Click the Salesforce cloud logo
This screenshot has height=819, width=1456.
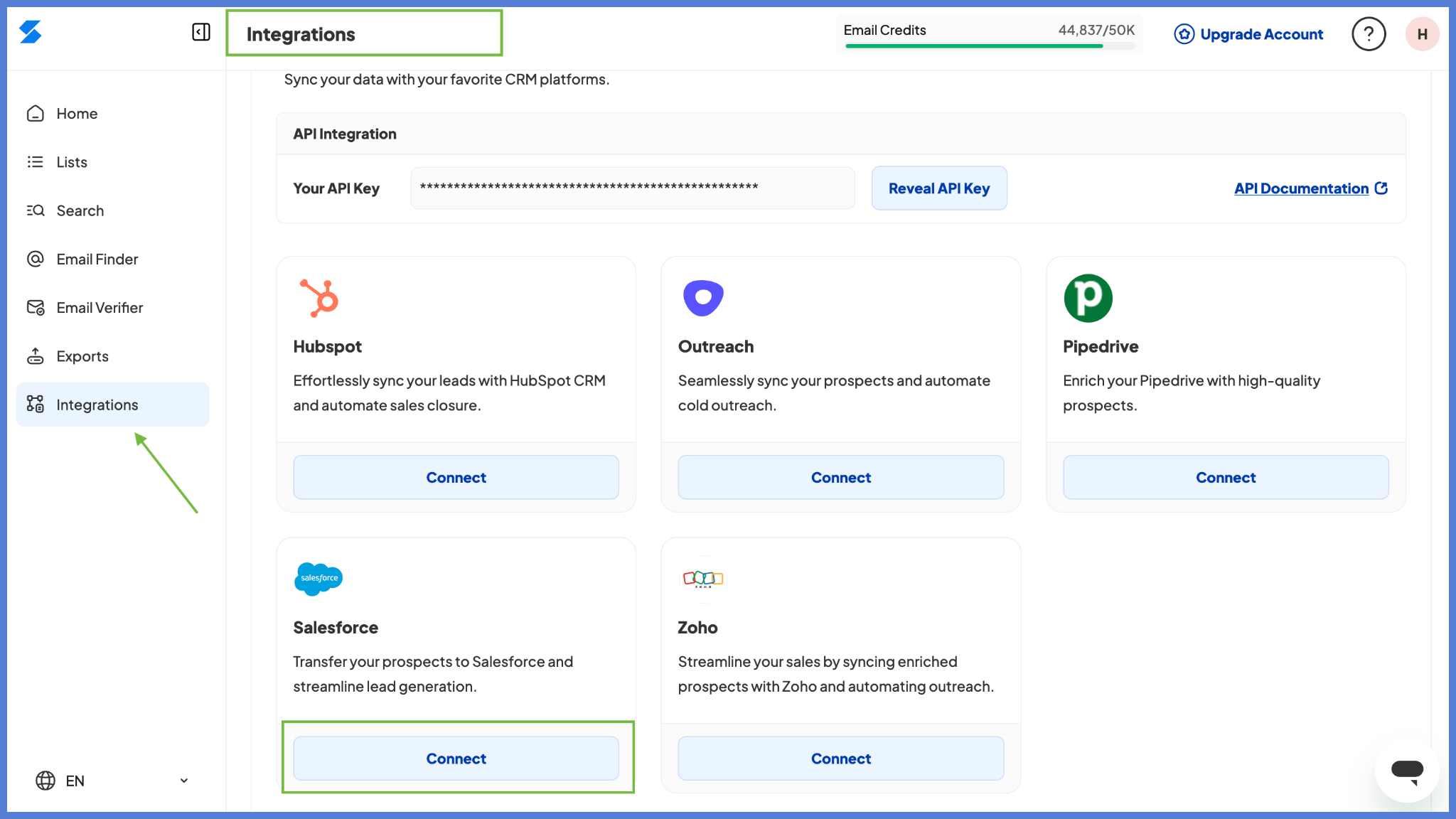(318, 579)
